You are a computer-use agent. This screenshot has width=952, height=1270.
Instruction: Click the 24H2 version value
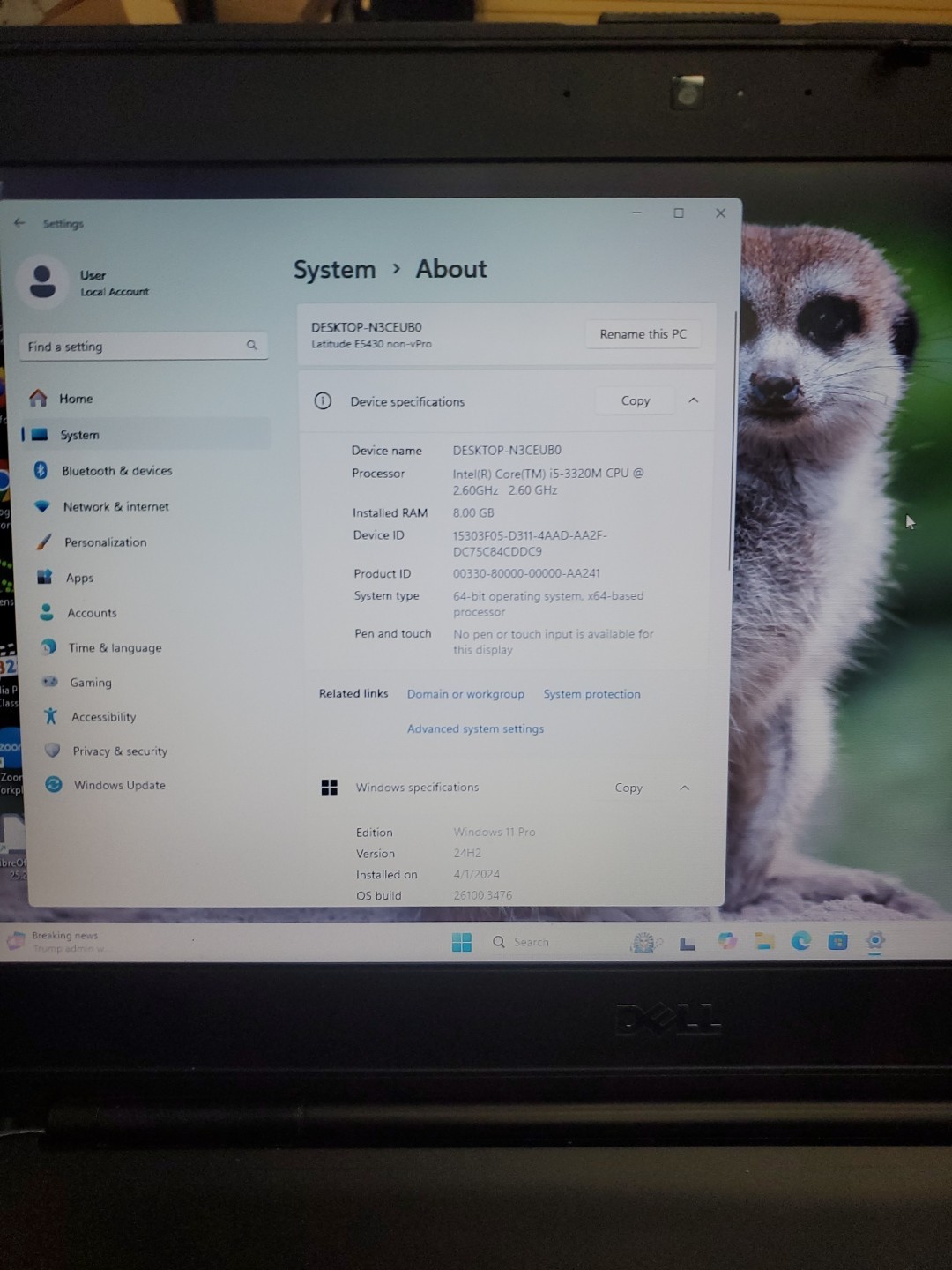[468, 853]
